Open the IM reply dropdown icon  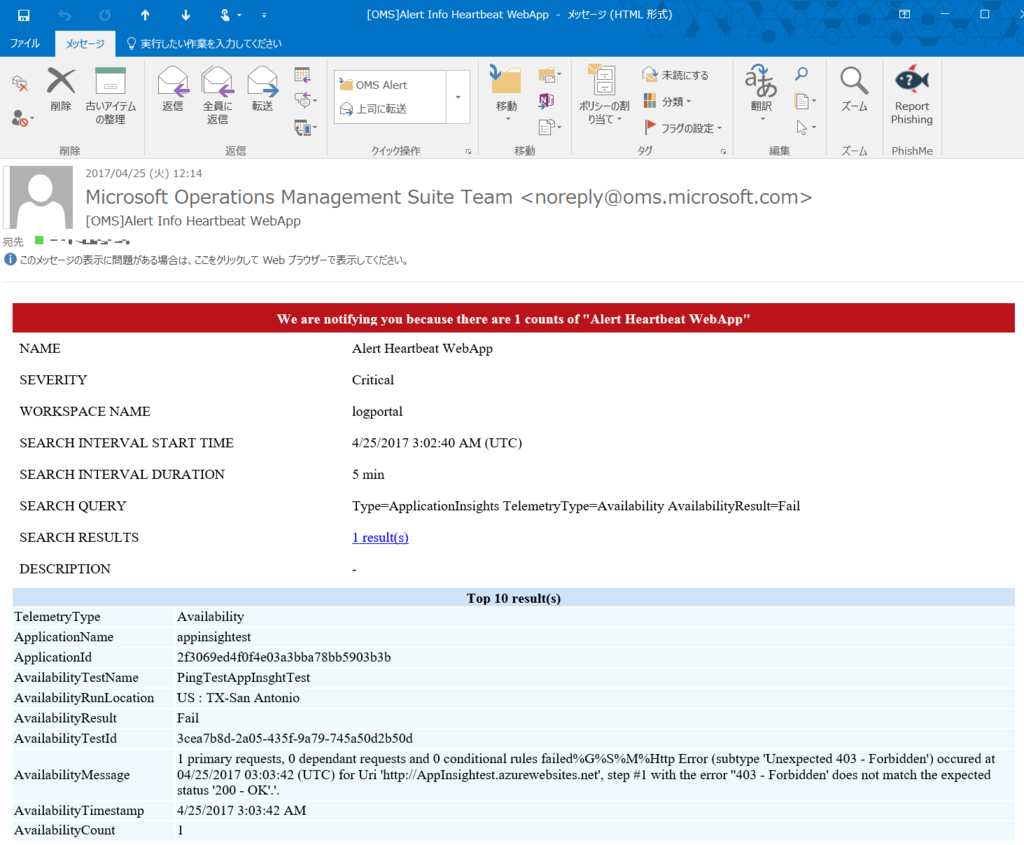305,101
